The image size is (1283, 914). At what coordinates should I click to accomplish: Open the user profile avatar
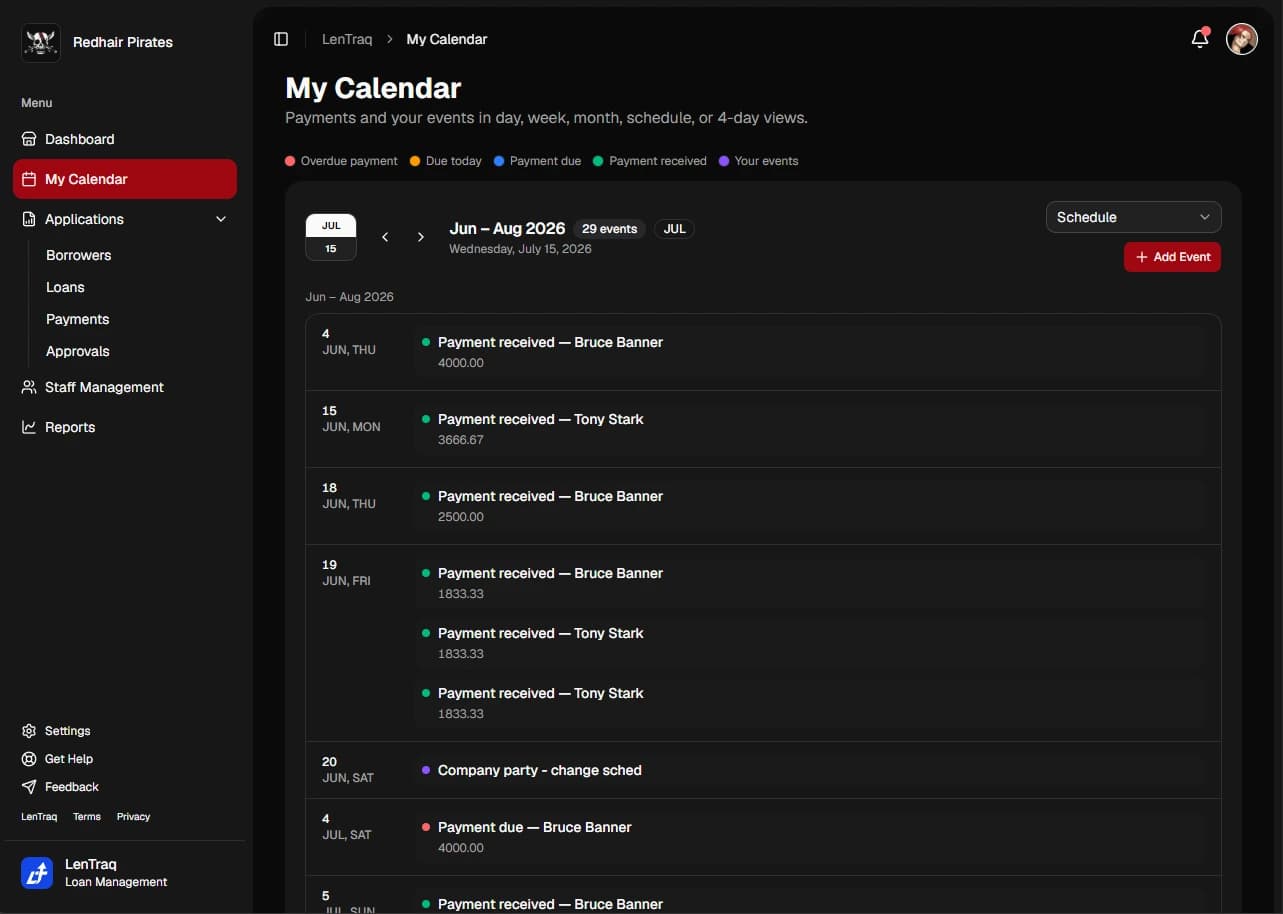1242,39
